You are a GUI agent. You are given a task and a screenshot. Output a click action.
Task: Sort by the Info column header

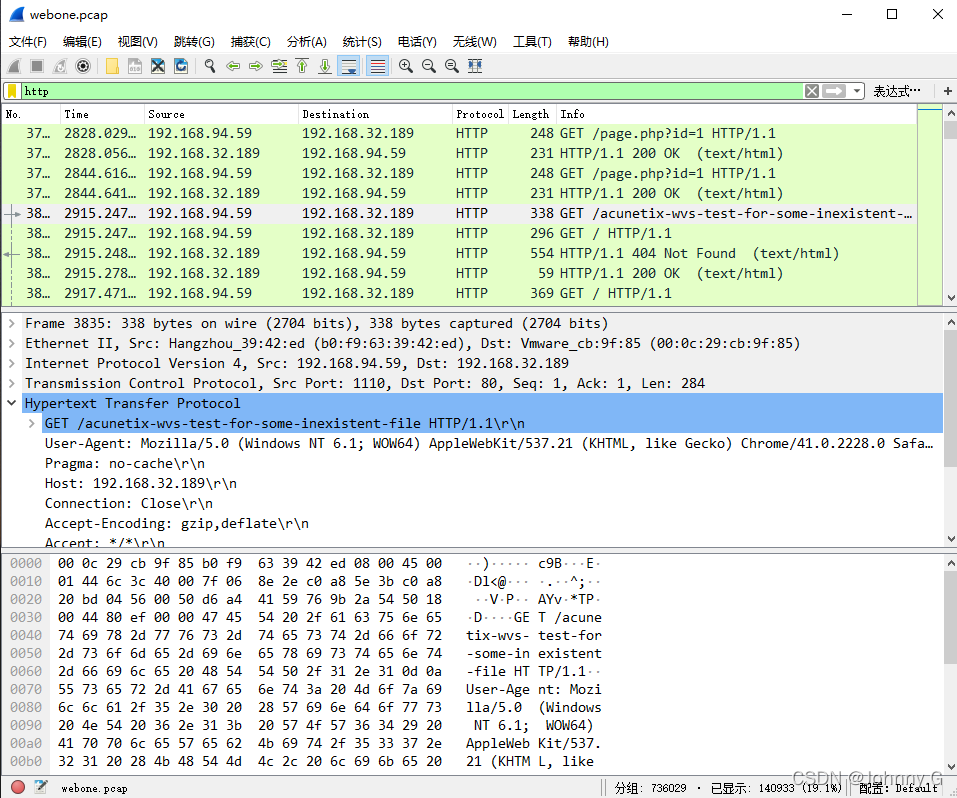click(735, 114)
